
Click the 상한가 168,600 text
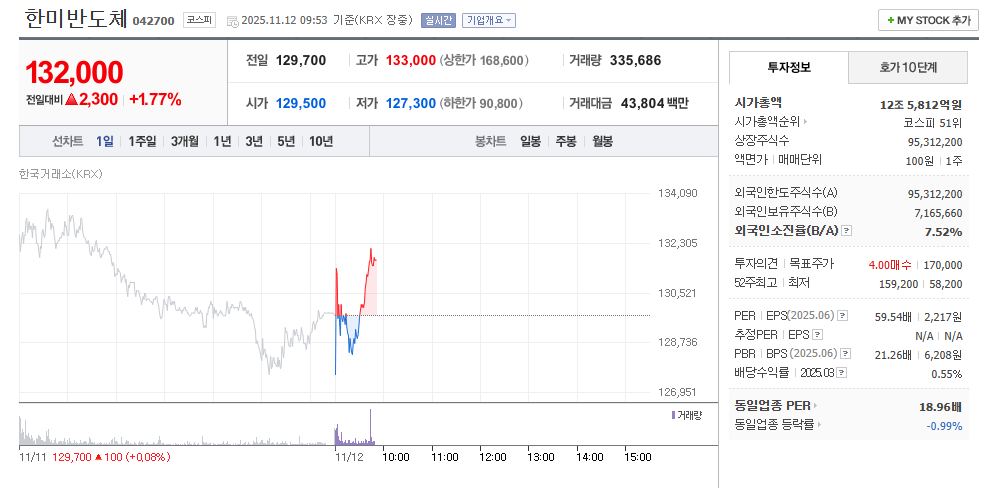point(484,61)
